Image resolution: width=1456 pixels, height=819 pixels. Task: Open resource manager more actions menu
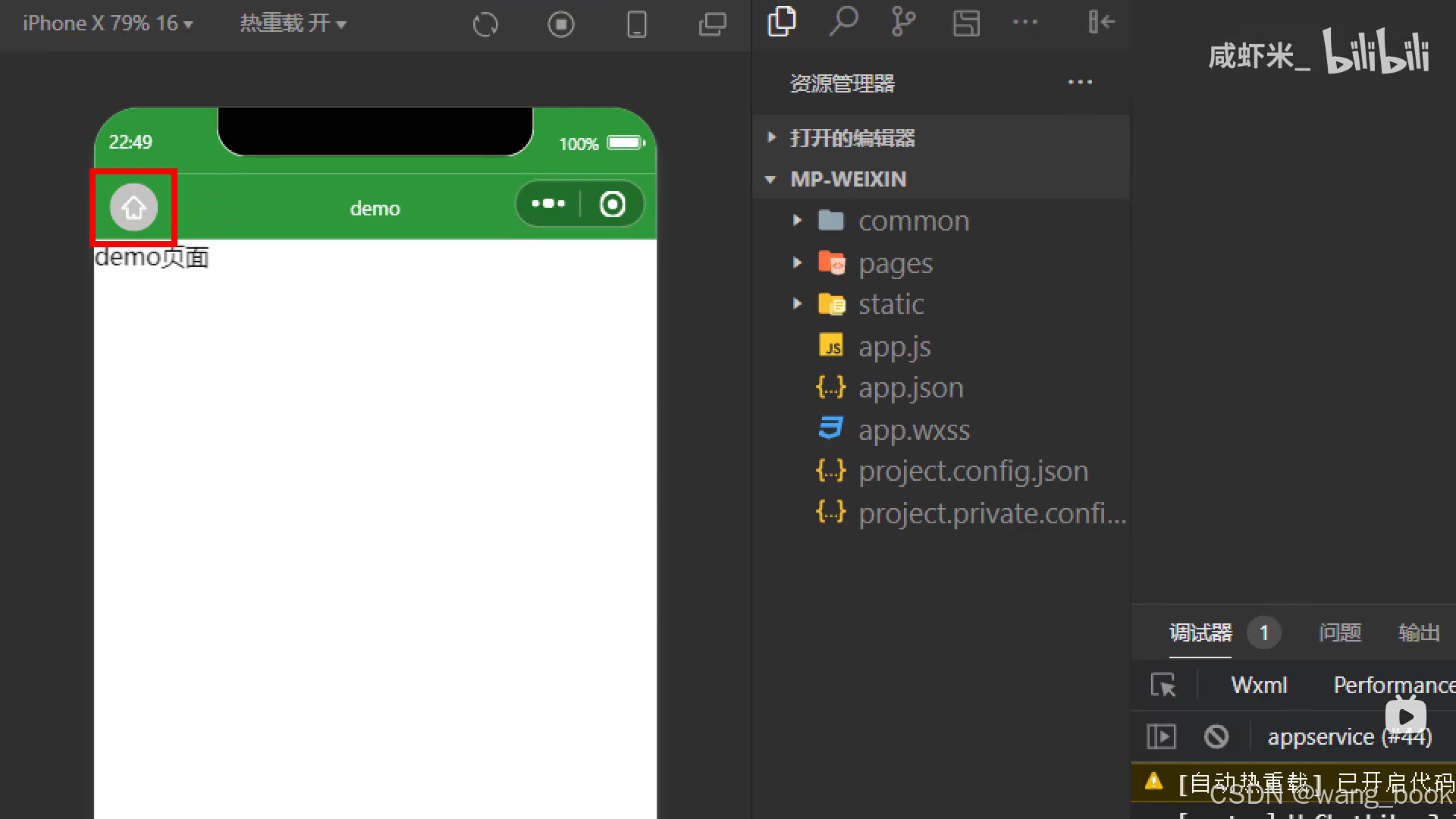(x=1080, y=82)
